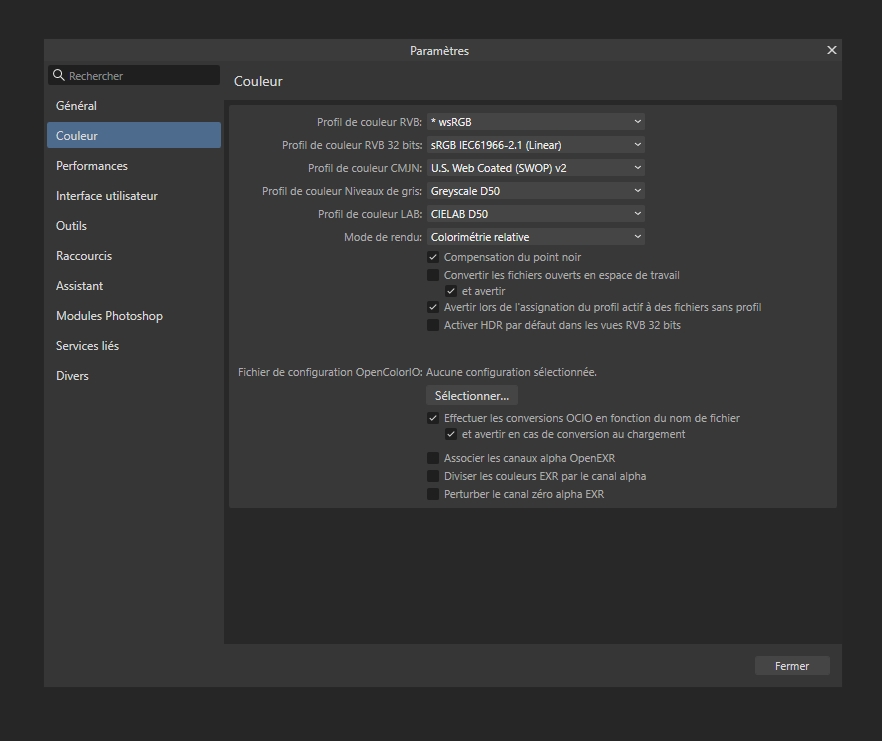Open Profil de couleur CMJN dropdown
The width and height of the screenshot is (882, 741).
click(536, 168)
